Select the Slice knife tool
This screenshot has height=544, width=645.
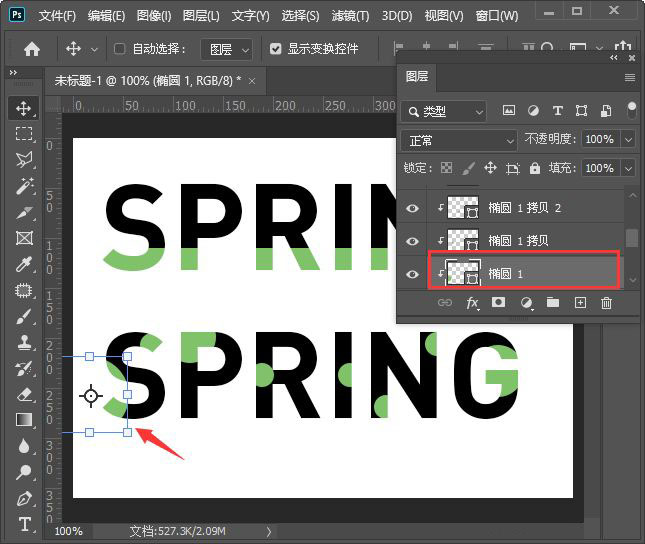point(23,212)
